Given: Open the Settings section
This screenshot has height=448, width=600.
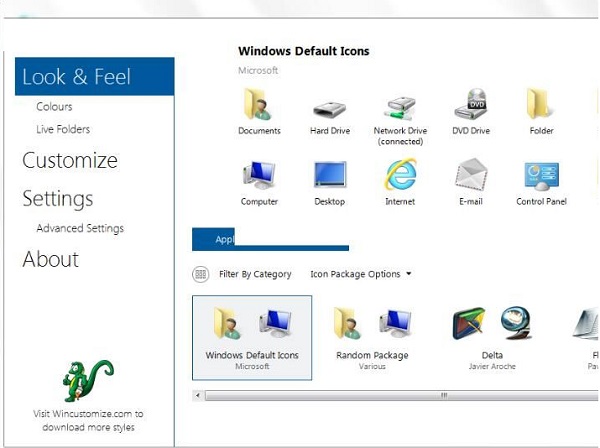Looking at the screenshot, I should click(x=58, y=199).
